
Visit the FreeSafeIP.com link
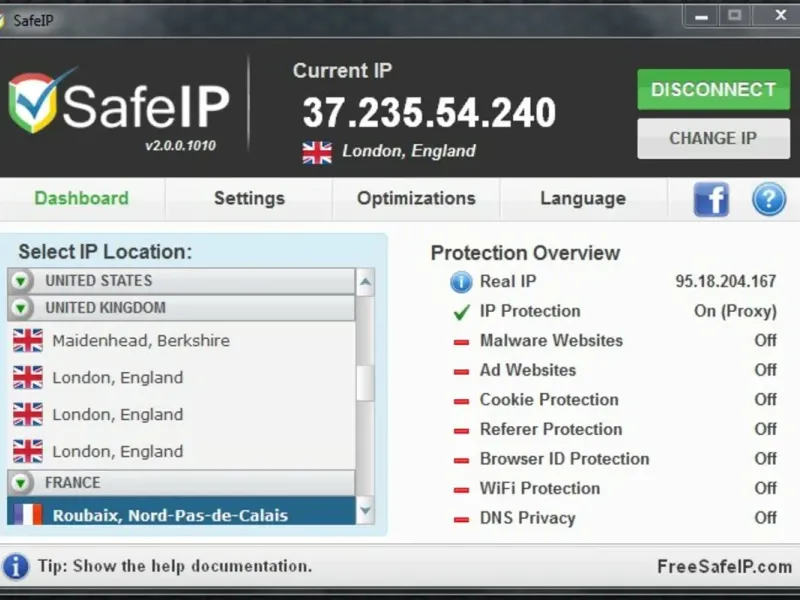[x=724, y=566]
